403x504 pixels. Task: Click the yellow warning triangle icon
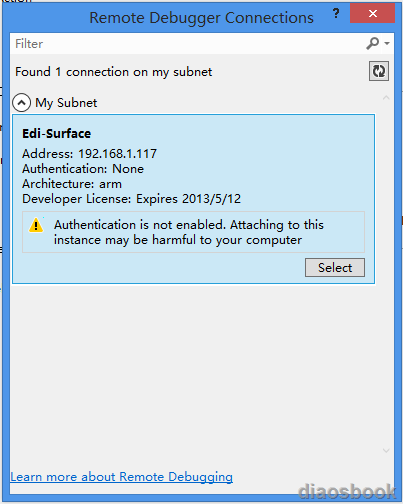coord(36,225)
